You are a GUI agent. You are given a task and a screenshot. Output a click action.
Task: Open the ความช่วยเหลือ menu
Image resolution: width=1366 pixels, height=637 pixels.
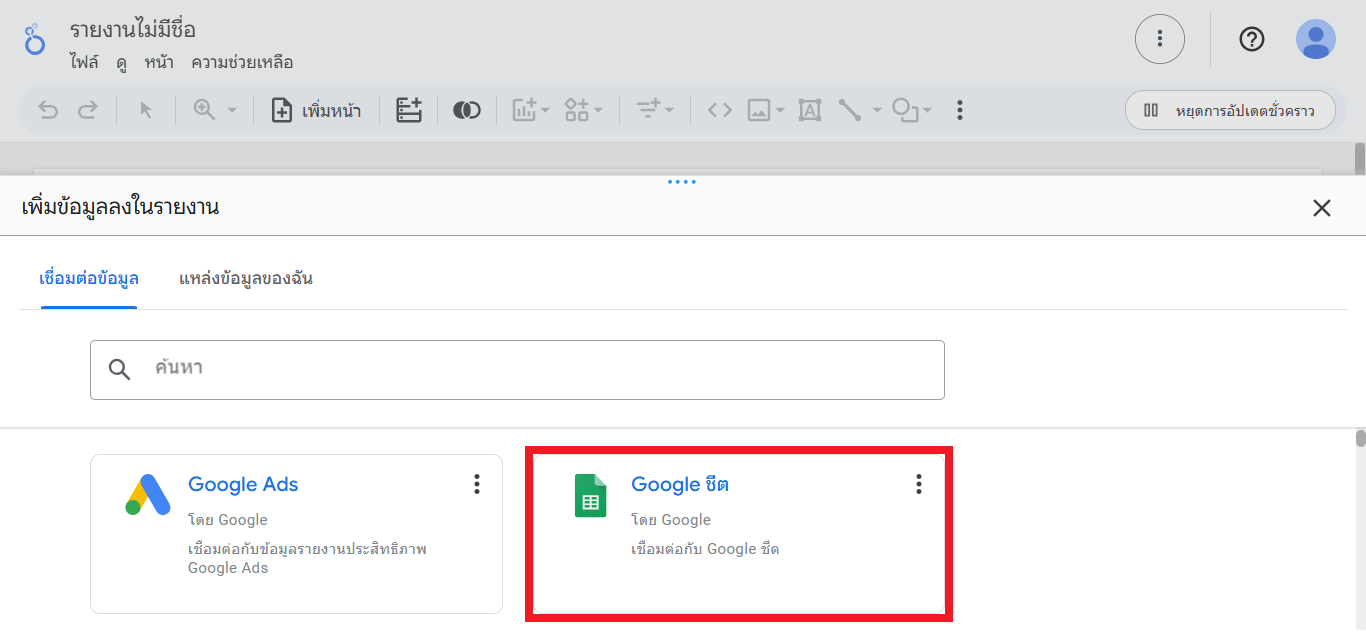243,62
